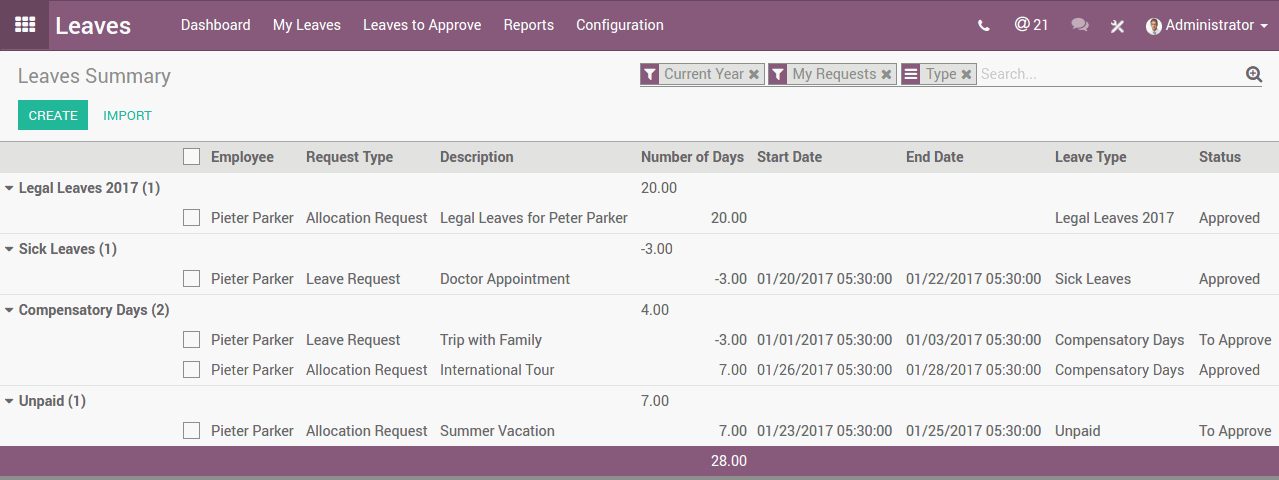Toggle the select-all checkbox in header

(191, 157)
